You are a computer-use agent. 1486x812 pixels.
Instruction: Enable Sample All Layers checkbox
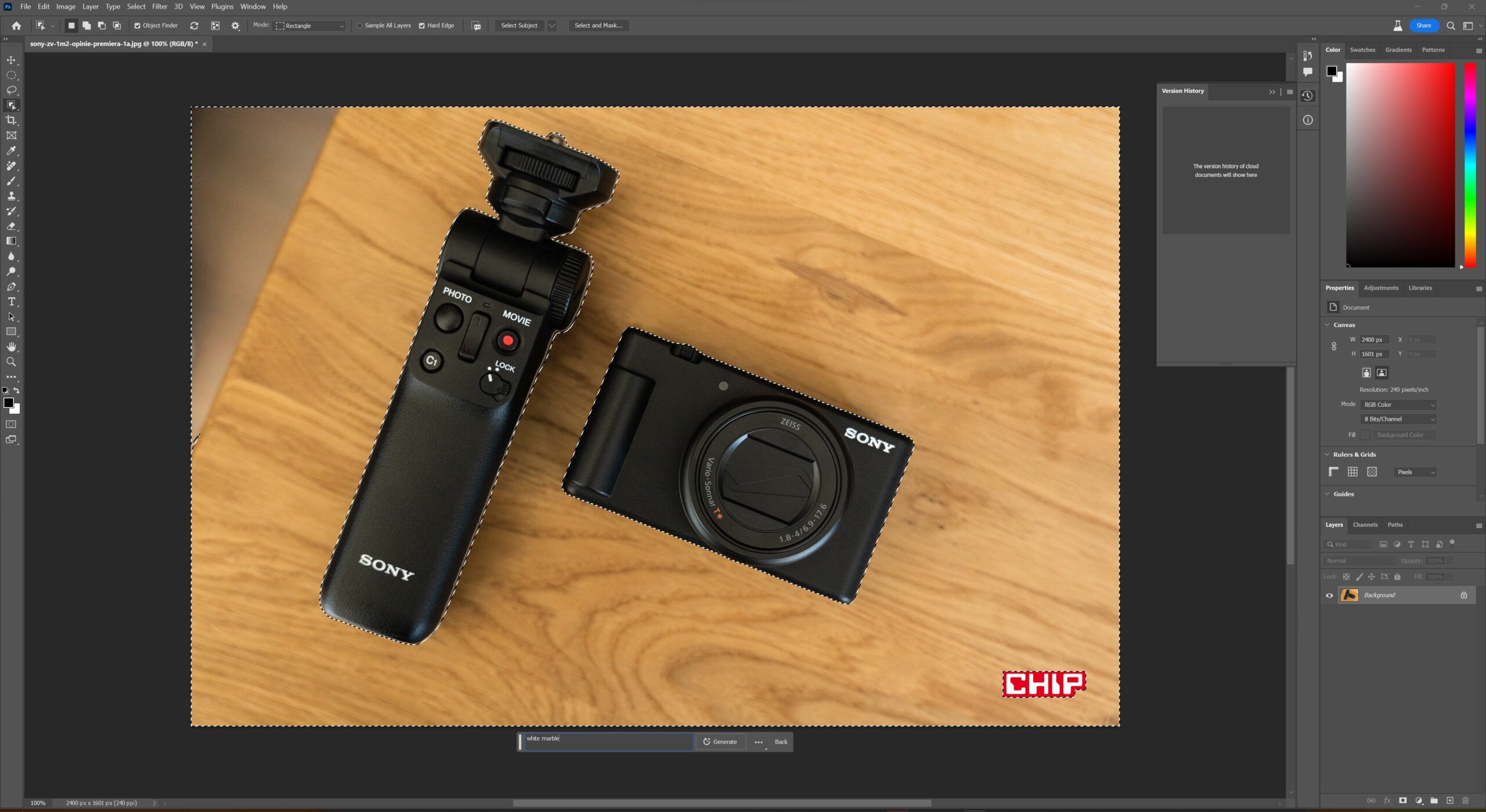[x=359, y=26]
